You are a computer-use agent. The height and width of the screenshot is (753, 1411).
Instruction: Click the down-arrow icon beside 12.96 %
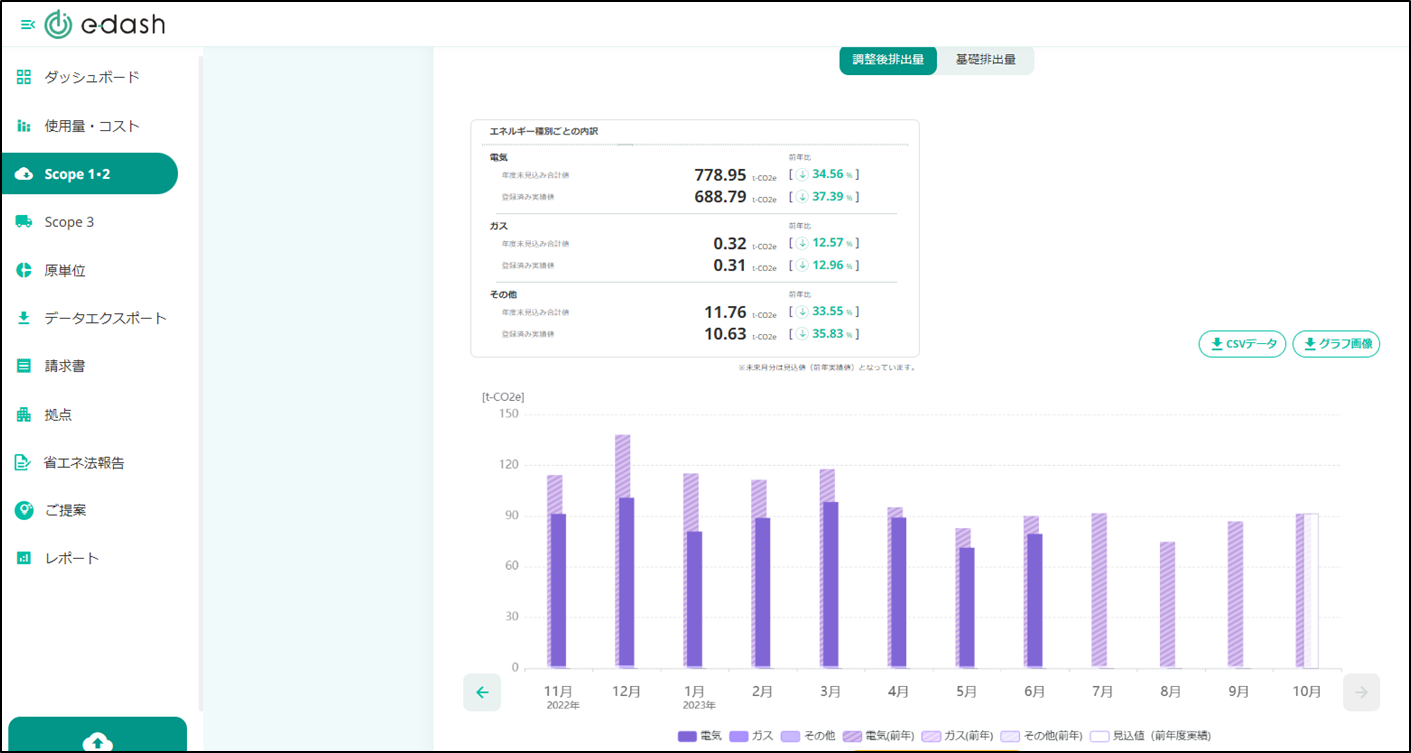802,265
